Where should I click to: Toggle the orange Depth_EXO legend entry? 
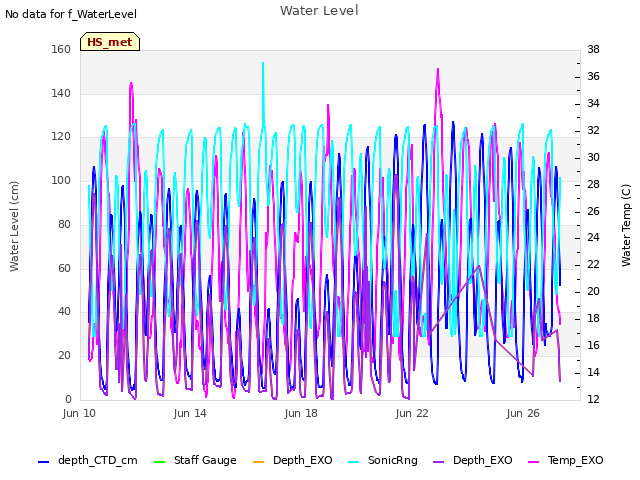(293, 460)
